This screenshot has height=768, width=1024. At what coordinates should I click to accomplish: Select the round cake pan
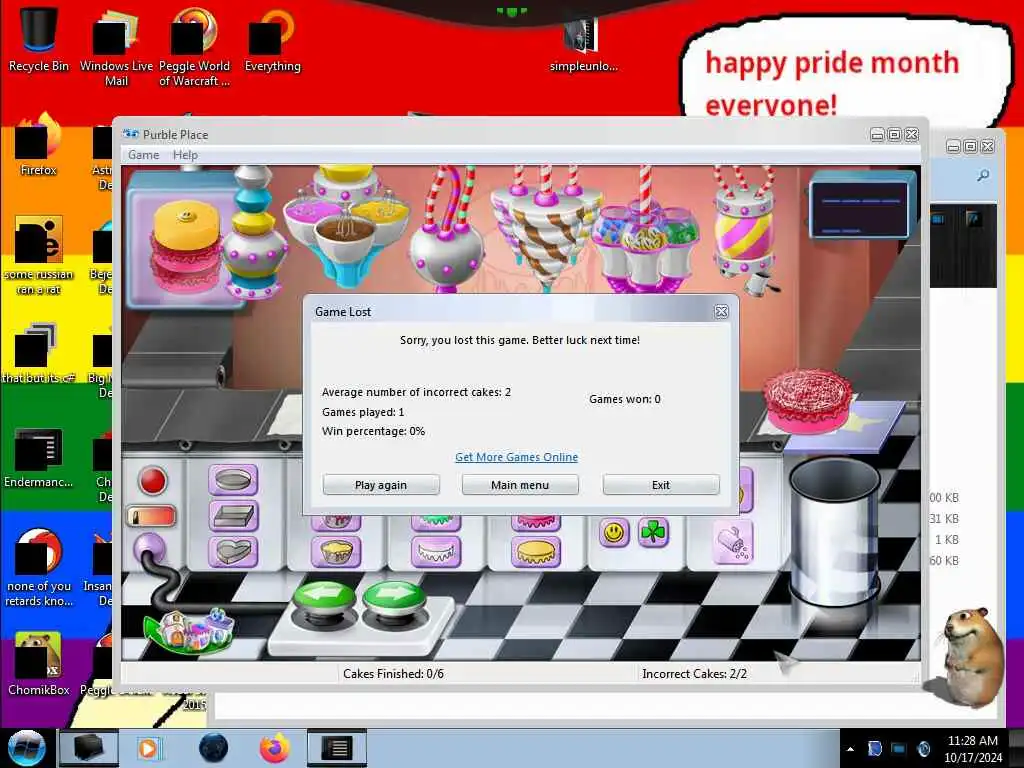(x=233, y=480)
